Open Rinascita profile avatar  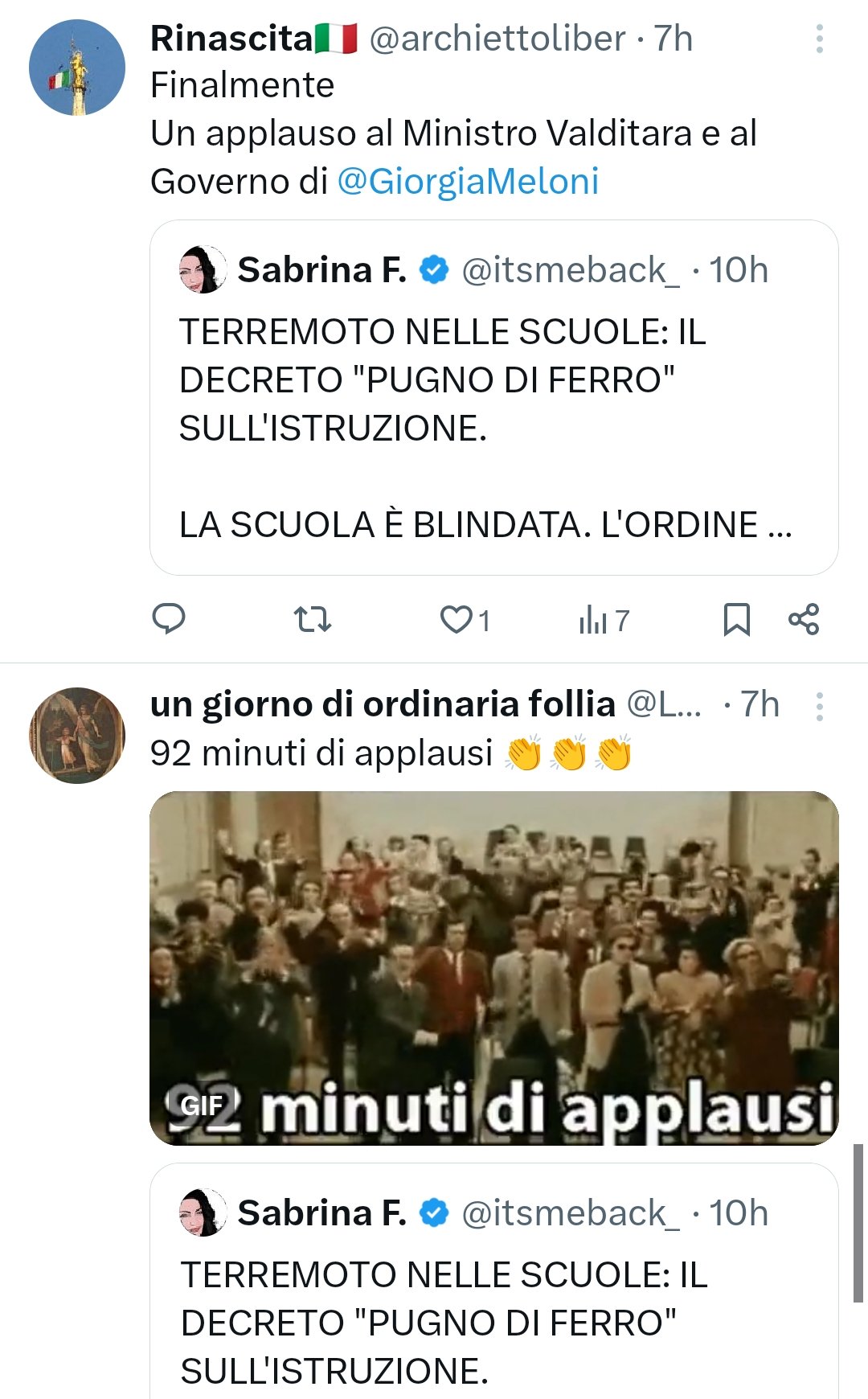point(77,68)
